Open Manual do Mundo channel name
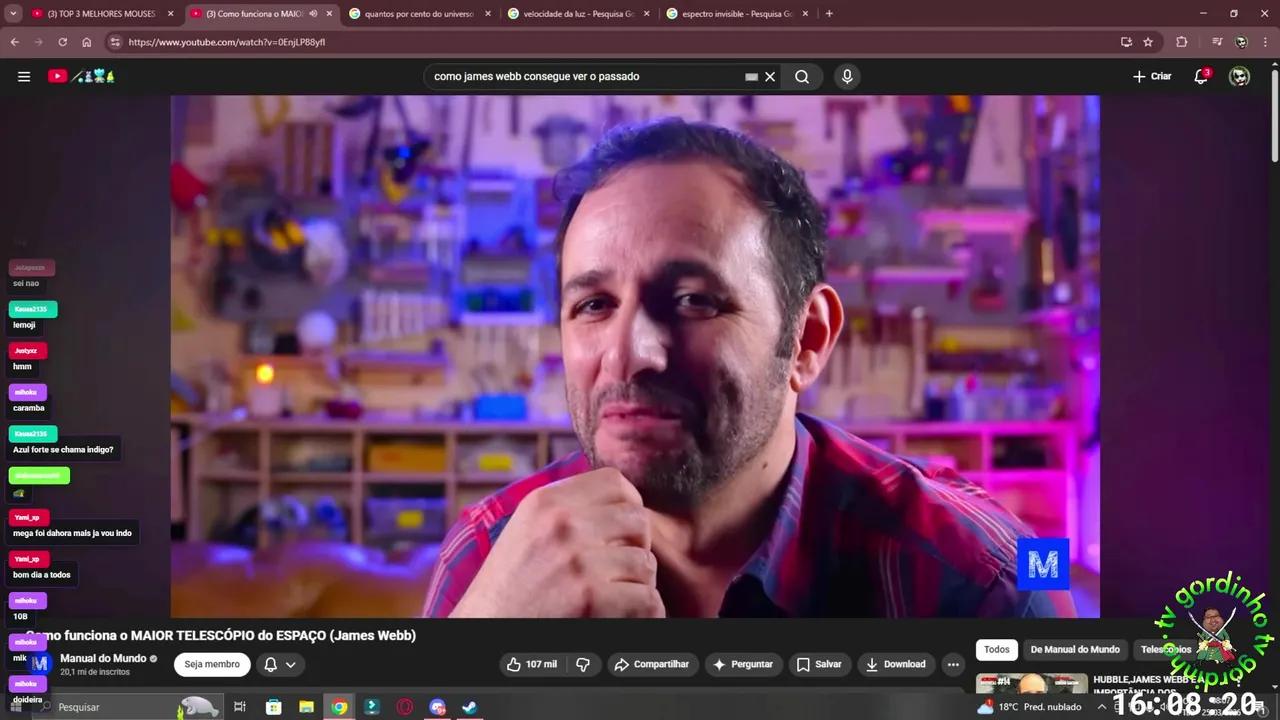The height and width of the screenshot is (720, 1280). pyautogui.click(x=104, y=658)
